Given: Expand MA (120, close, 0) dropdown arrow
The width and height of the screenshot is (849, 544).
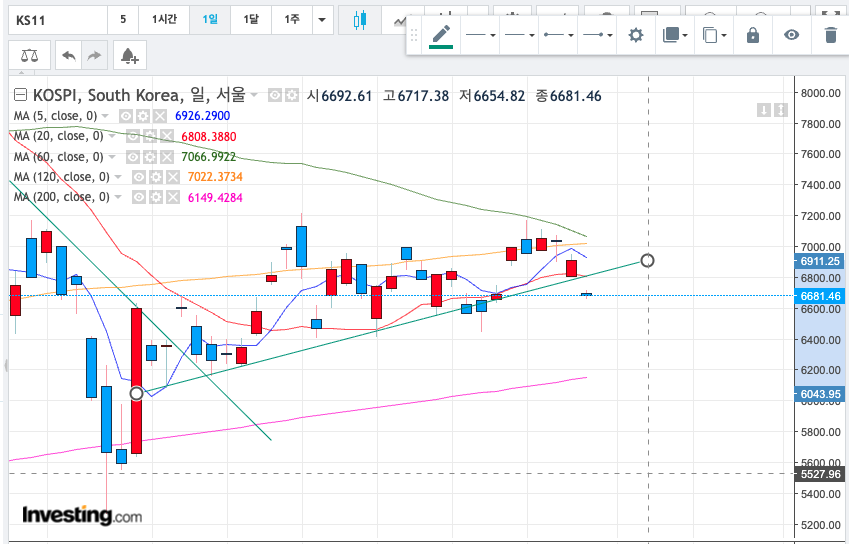Looking at the screenshot, I should coord(118,178).
